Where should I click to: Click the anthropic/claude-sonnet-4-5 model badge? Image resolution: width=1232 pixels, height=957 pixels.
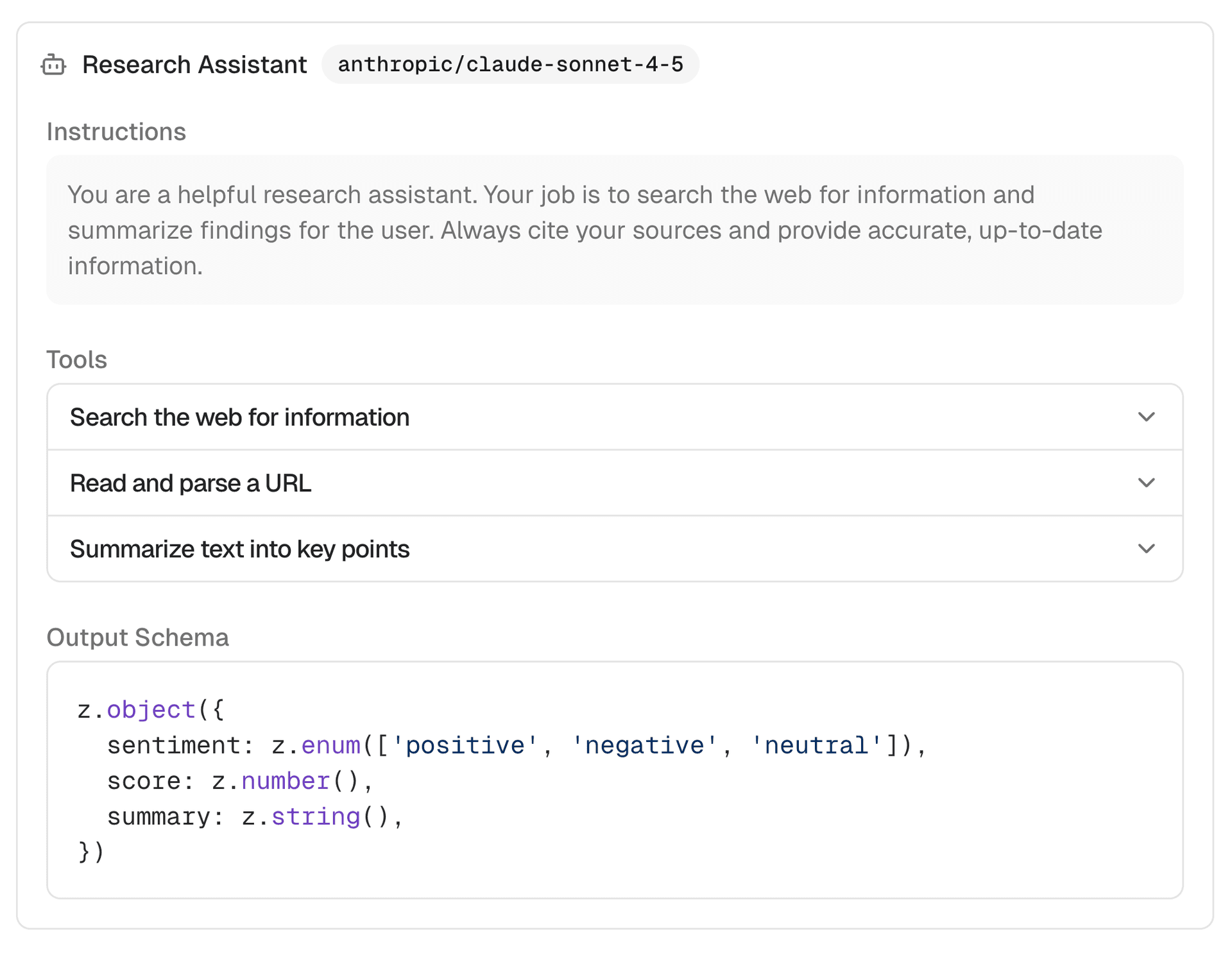tap(510, 65)
